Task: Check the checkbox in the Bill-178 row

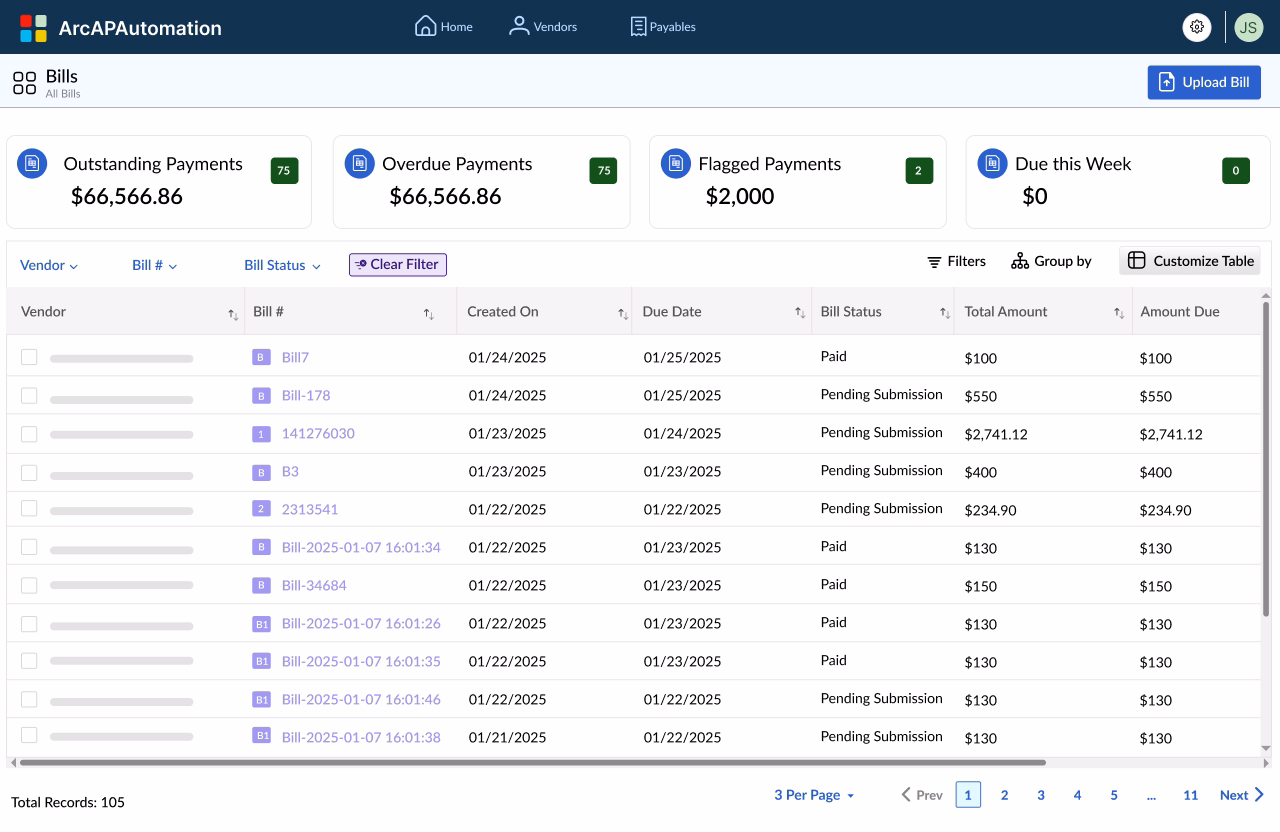Action: [29, 395]
